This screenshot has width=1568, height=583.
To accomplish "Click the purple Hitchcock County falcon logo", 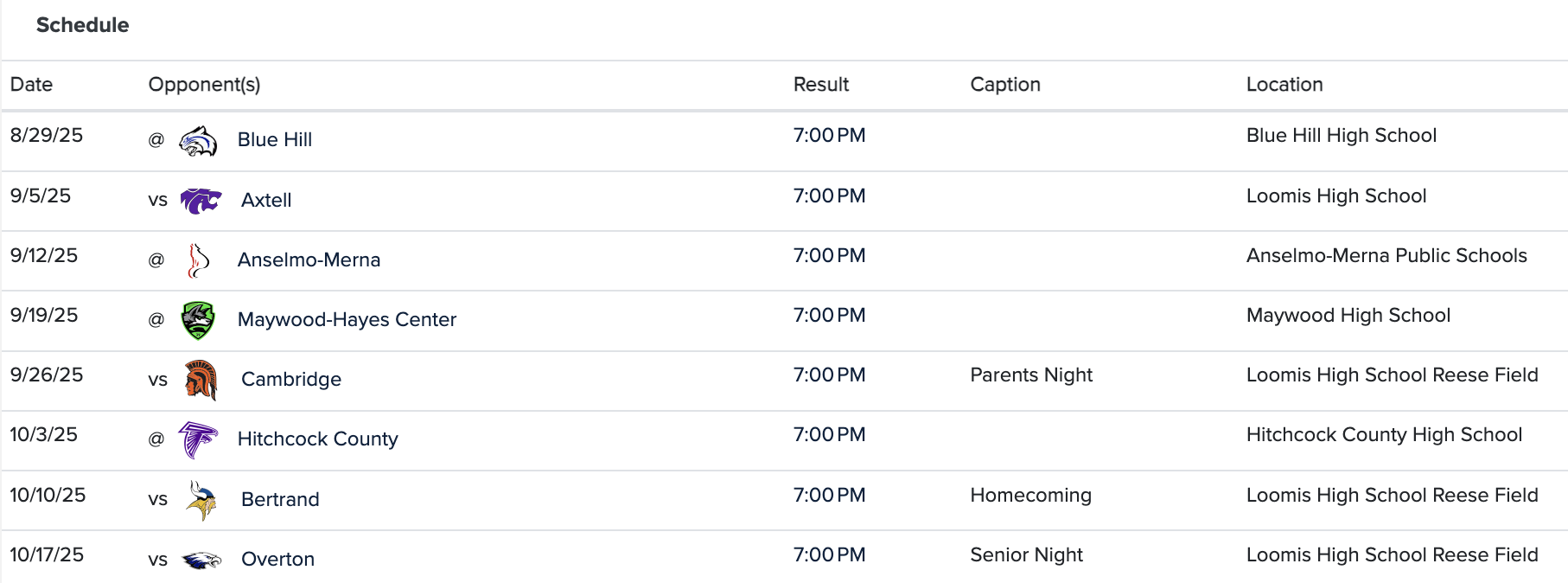I will coord(198,439).
